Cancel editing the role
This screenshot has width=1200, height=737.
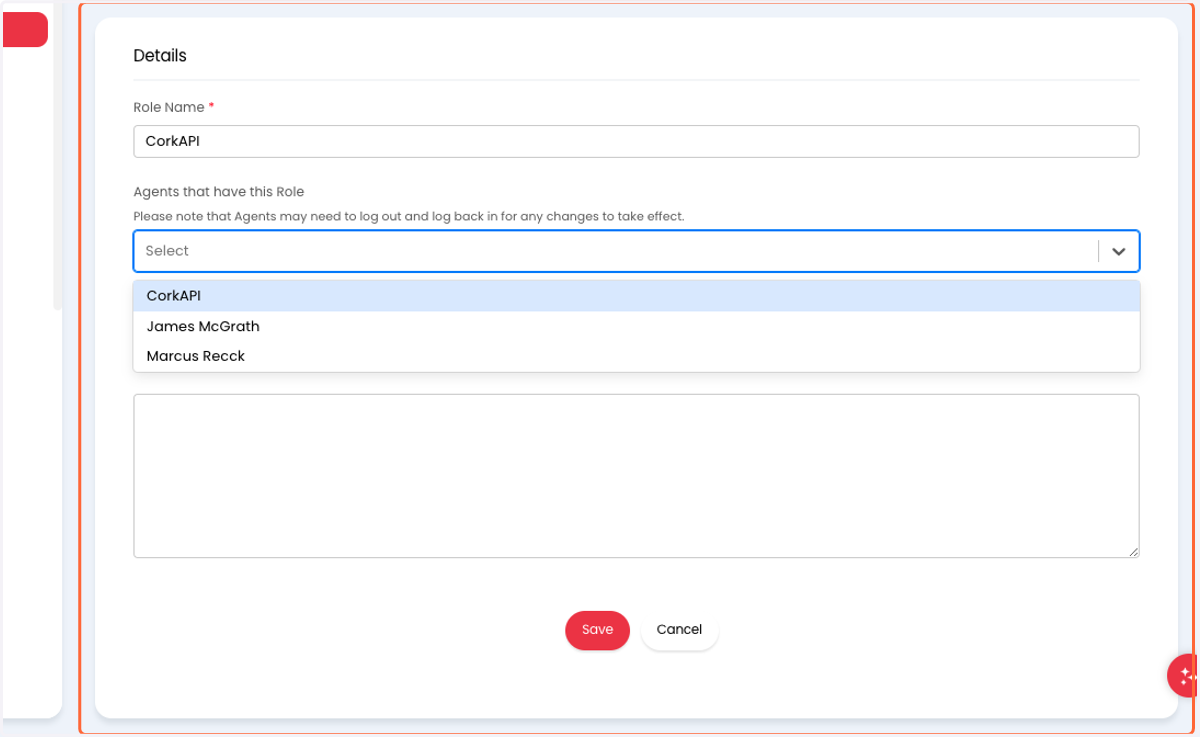coord(679,630)
